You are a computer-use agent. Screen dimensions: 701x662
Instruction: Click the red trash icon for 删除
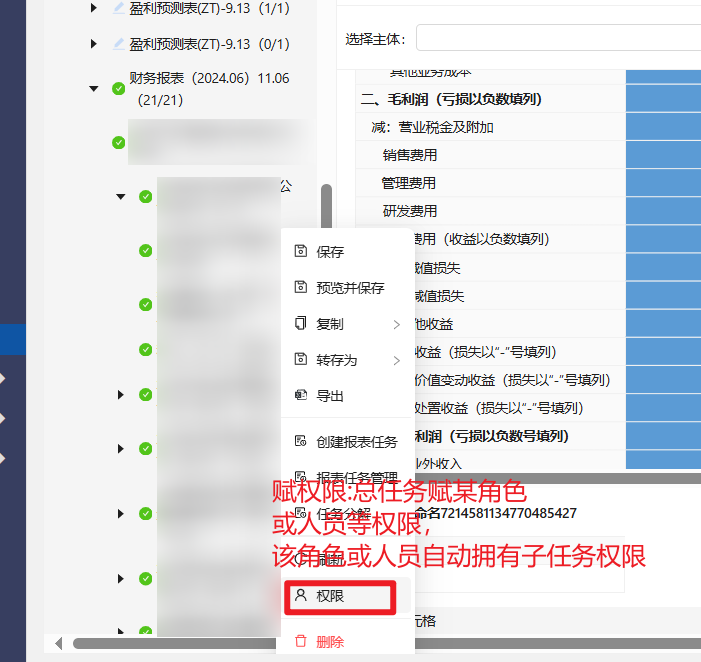coord(301,641)
